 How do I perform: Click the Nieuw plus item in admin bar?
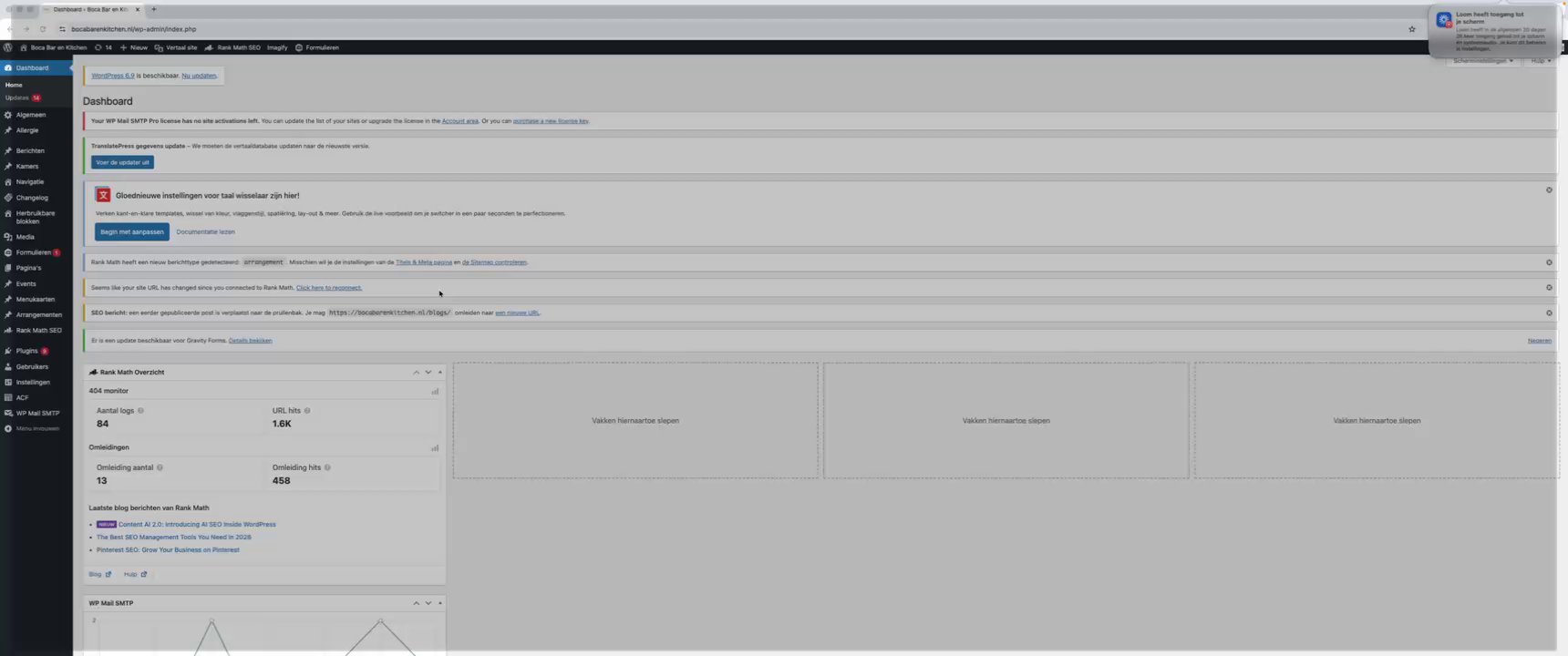(x=134, y=47)
